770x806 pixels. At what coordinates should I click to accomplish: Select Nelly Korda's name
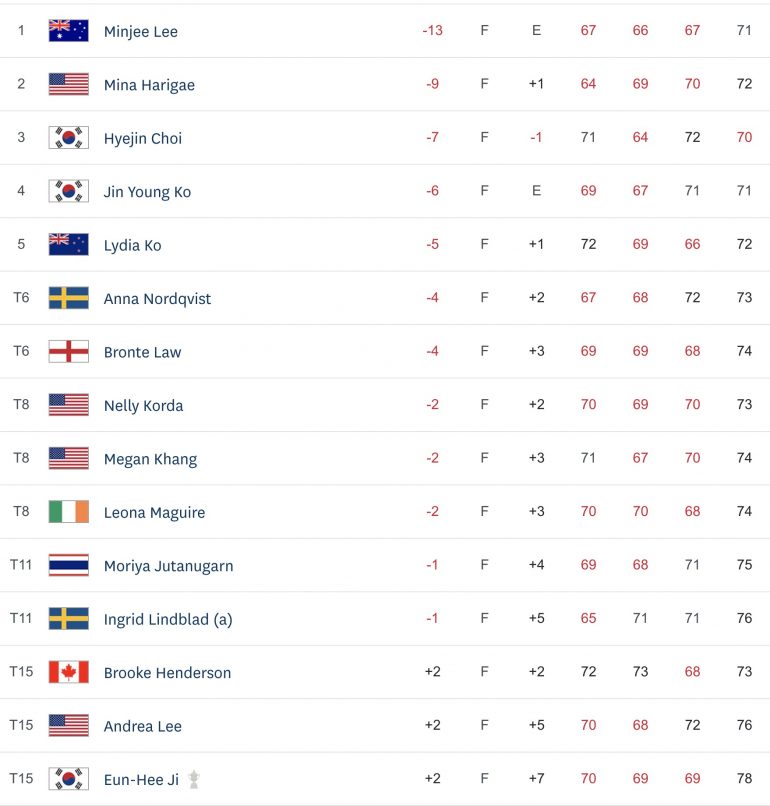click(x=143, y=406)
